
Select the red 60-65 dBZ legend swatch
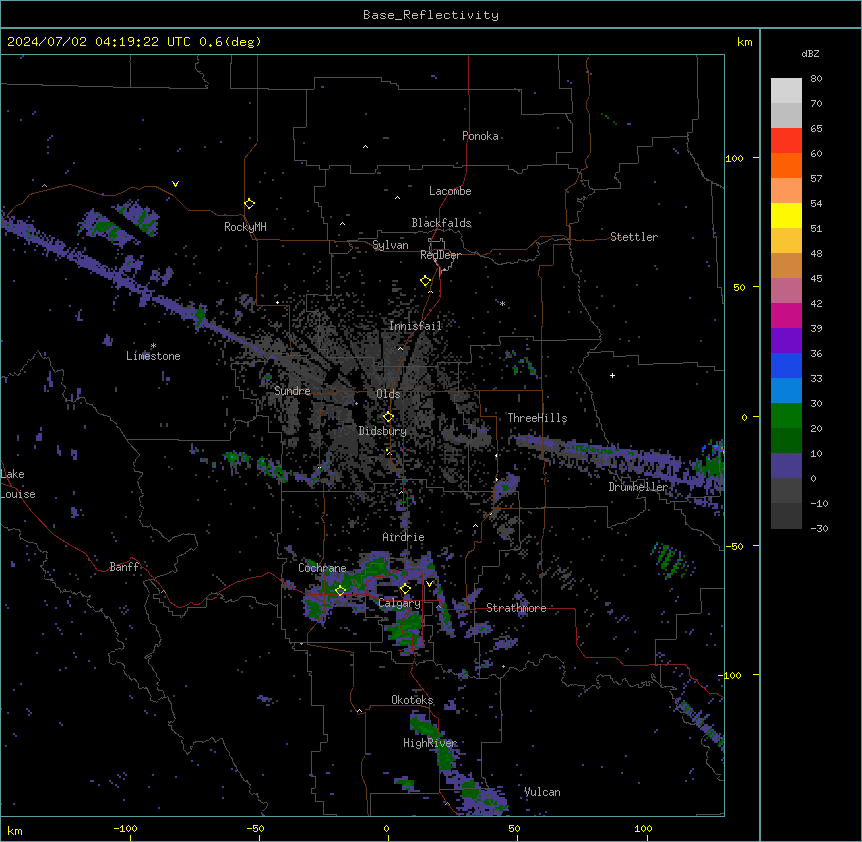[x=786, y=141]
